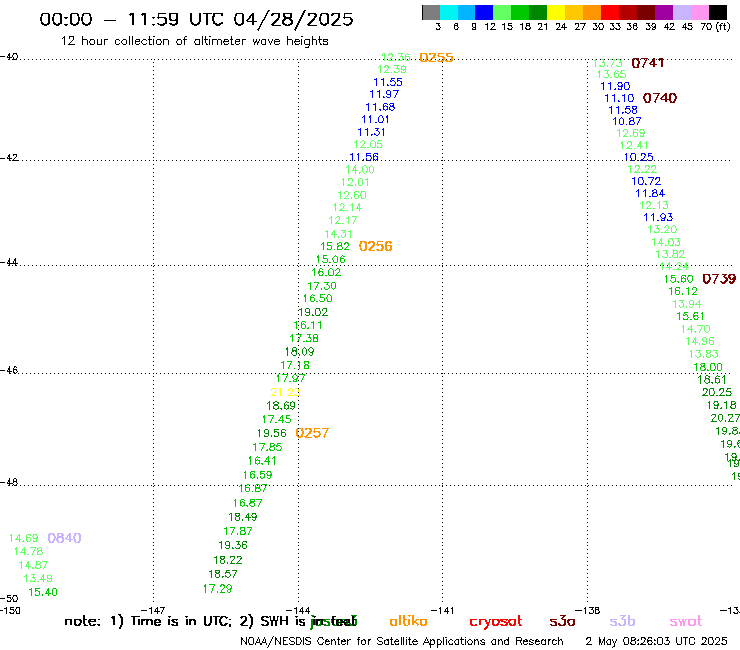Click the yellow wave height value 21.23
This screenshot has height=650, width=740.
(x=285, y=392)
